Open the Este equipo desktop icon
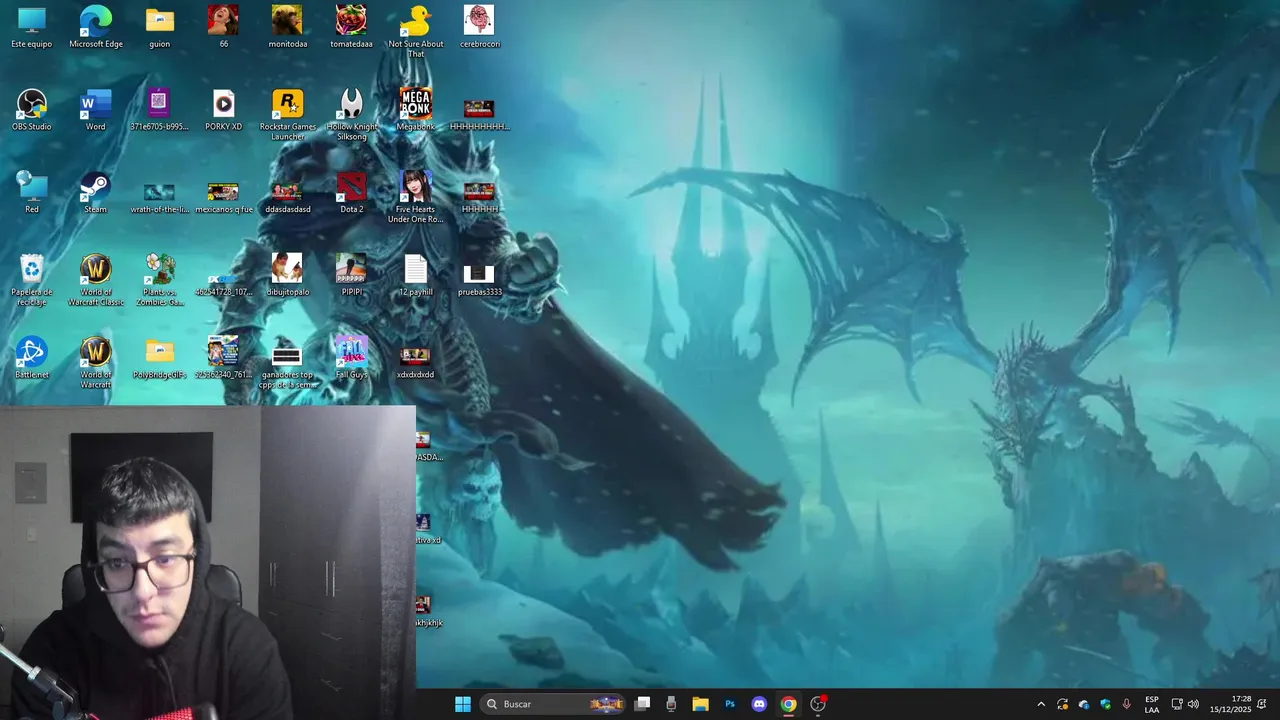 point(32,27)
